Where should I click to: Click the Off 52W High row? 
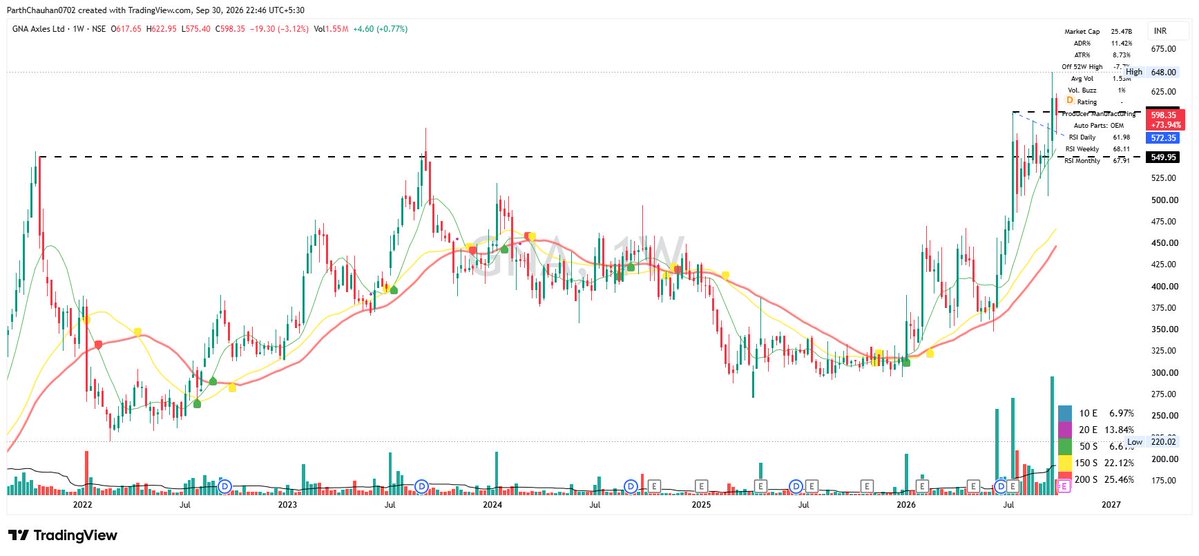(x=1098, y=67)
